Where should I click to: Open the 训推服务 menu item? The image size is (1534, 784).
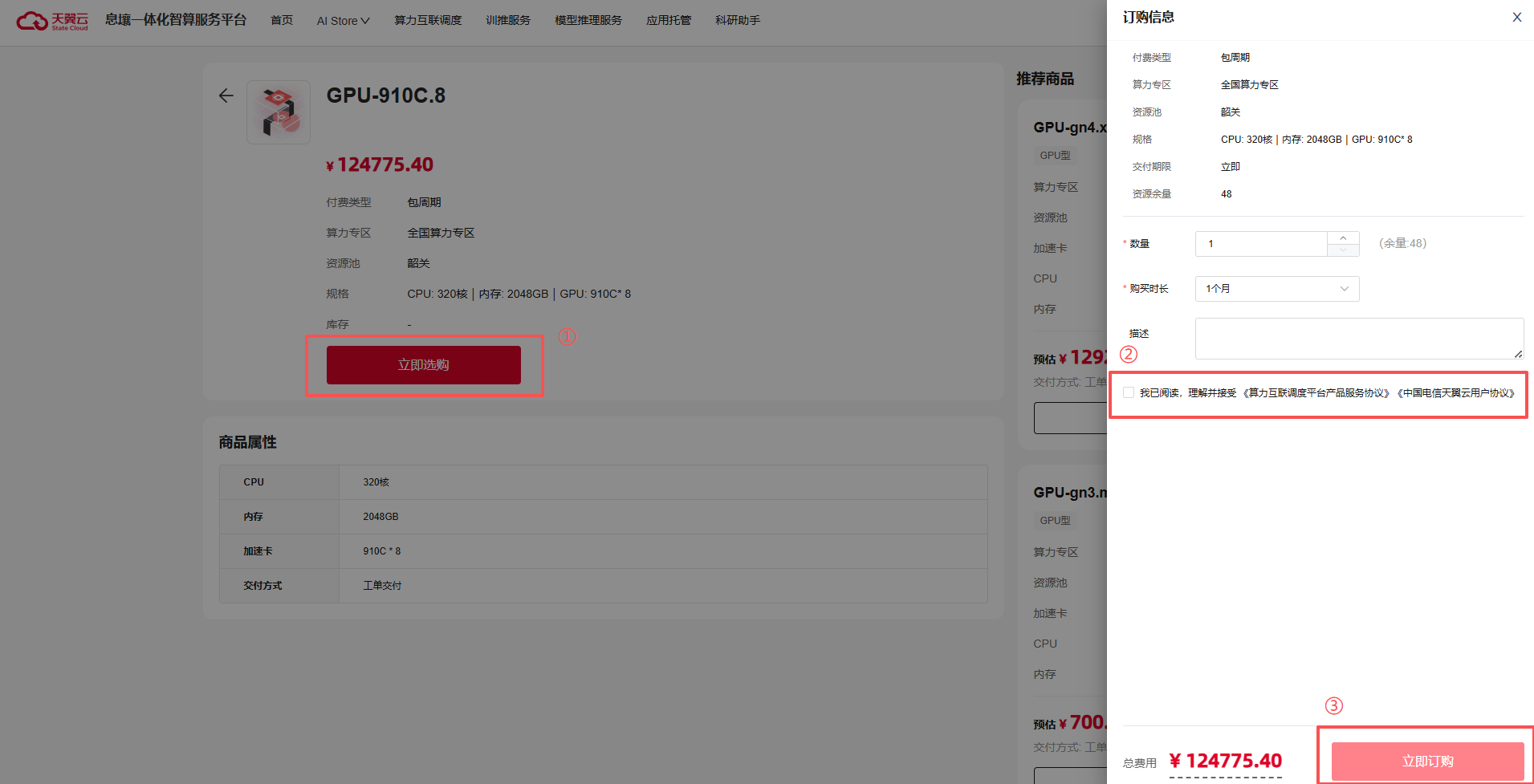pos(508,21)
